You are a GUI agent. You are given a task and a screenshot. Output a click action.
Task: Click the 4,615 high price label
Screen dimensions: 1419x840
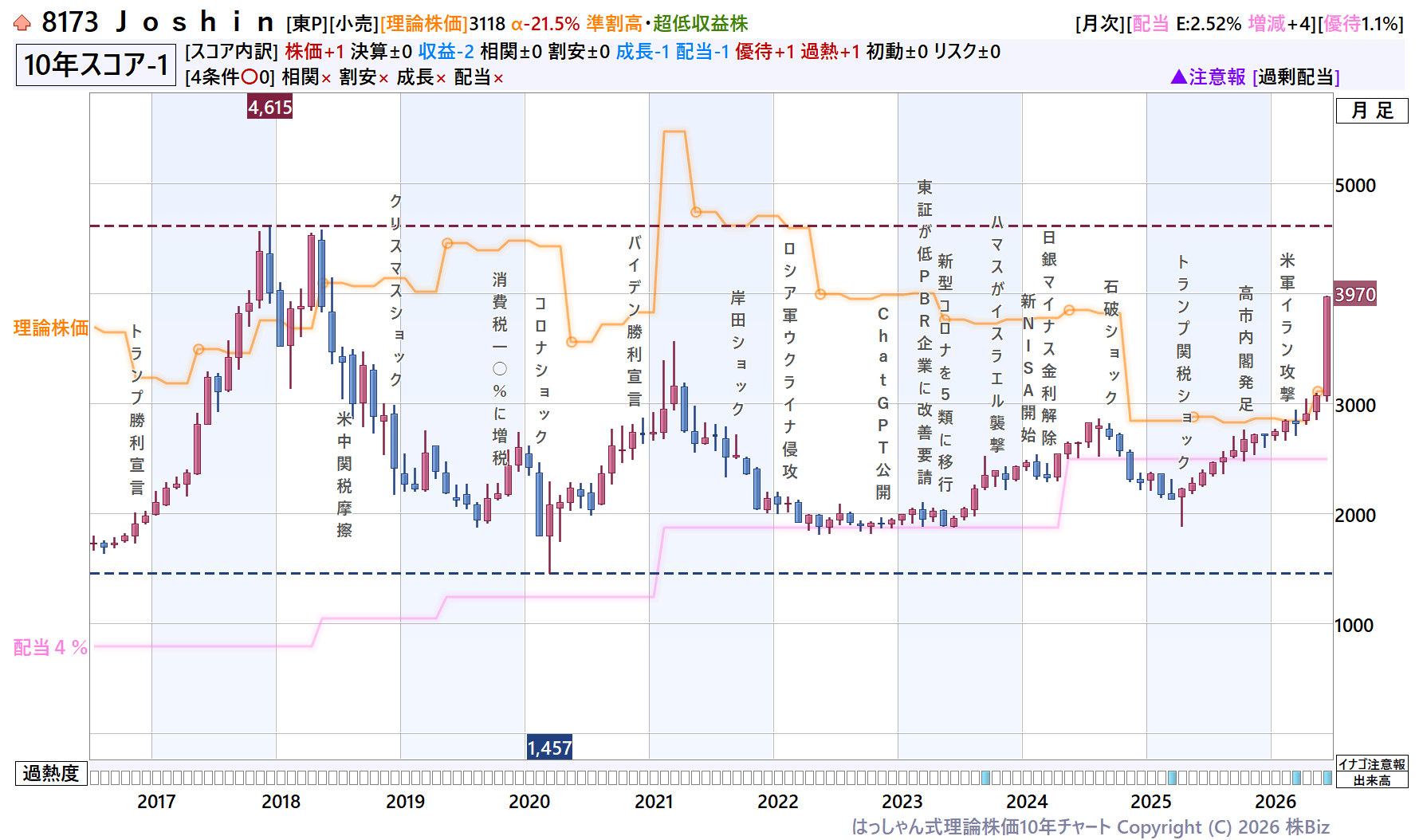point(269,107)
